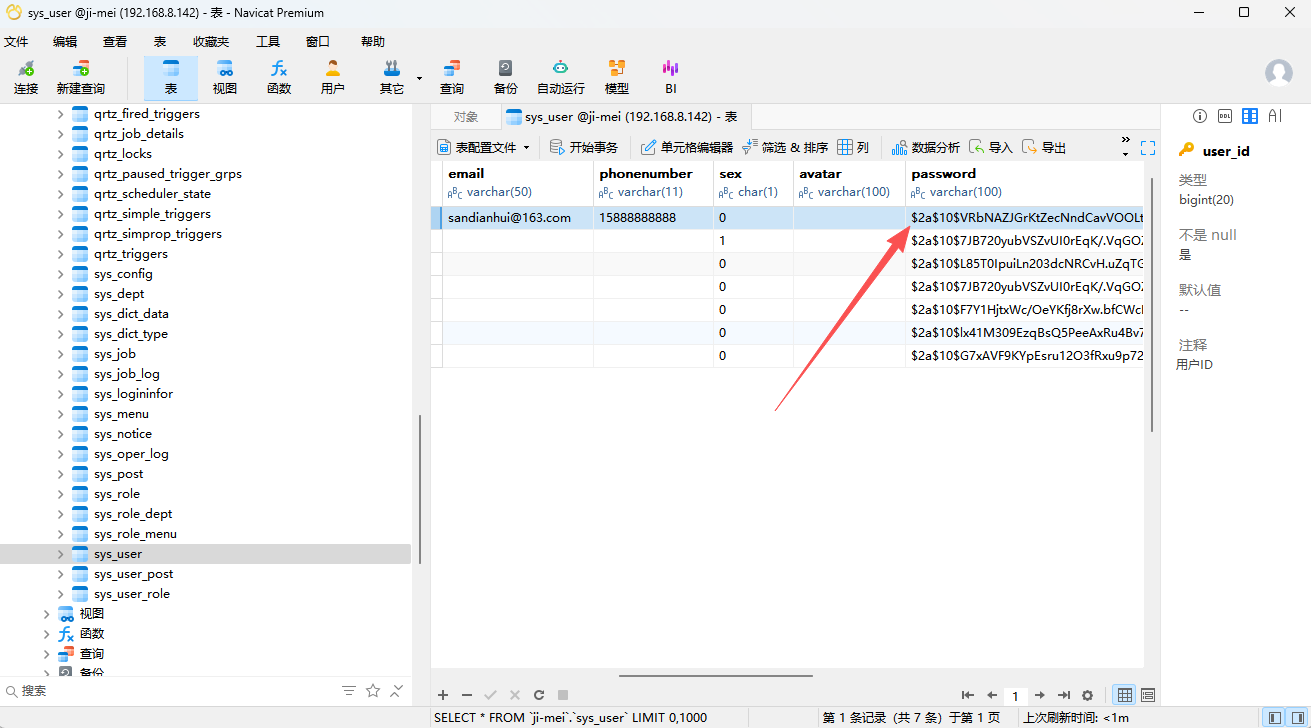
Task: Expand the 查询 tree node
Action: point(46,654)
